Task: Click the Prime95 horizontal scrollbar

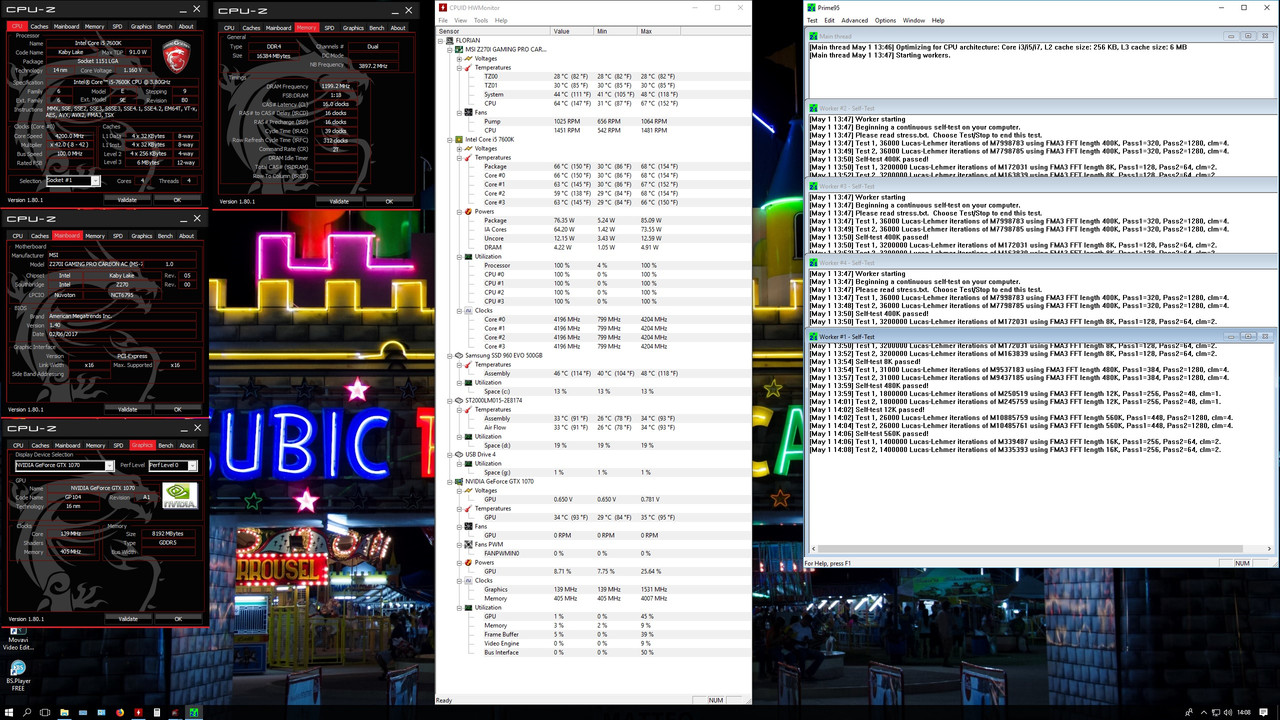Action: [1040, 549]
